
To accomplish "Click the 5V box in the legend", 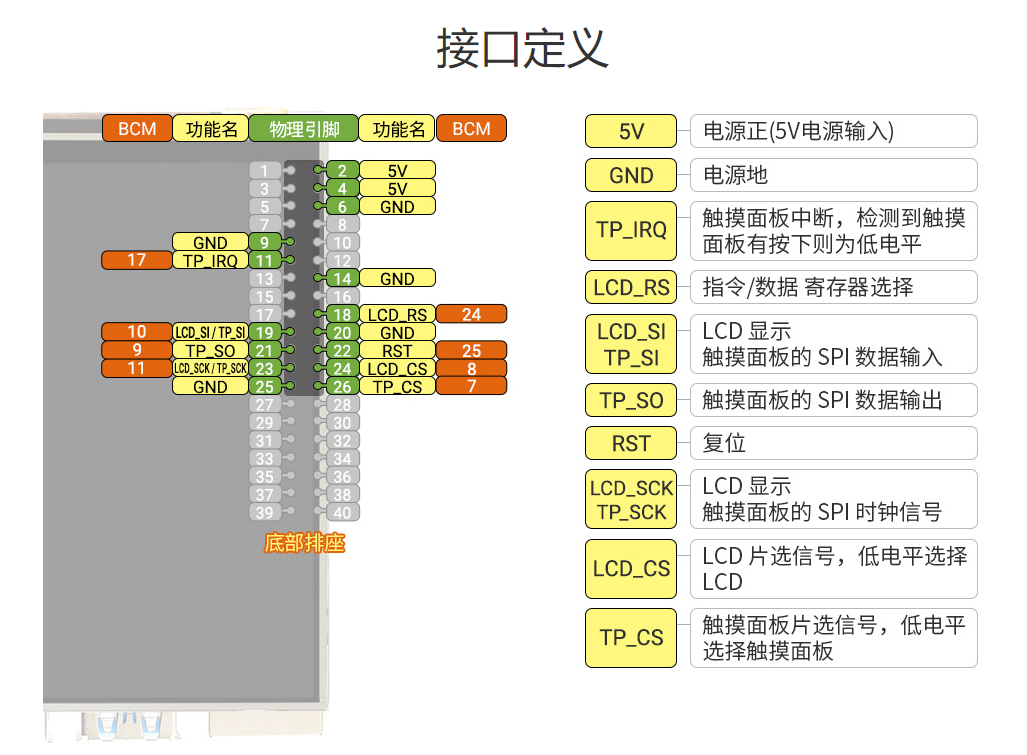I will pyautogui.click(x=631, y=131).
